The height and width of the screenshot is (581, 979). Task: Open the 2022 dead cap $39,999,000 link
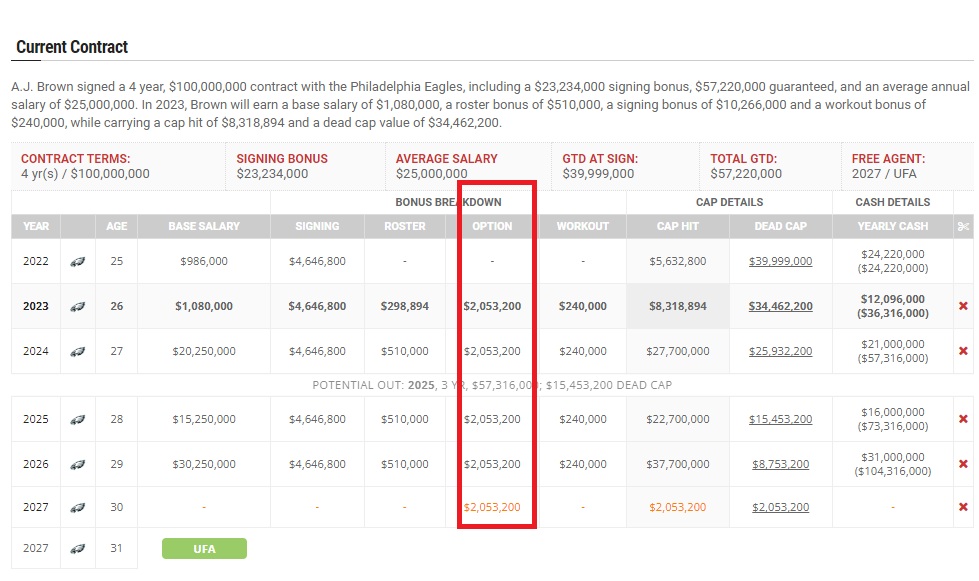pyautogui.click(x=780, y=261)
